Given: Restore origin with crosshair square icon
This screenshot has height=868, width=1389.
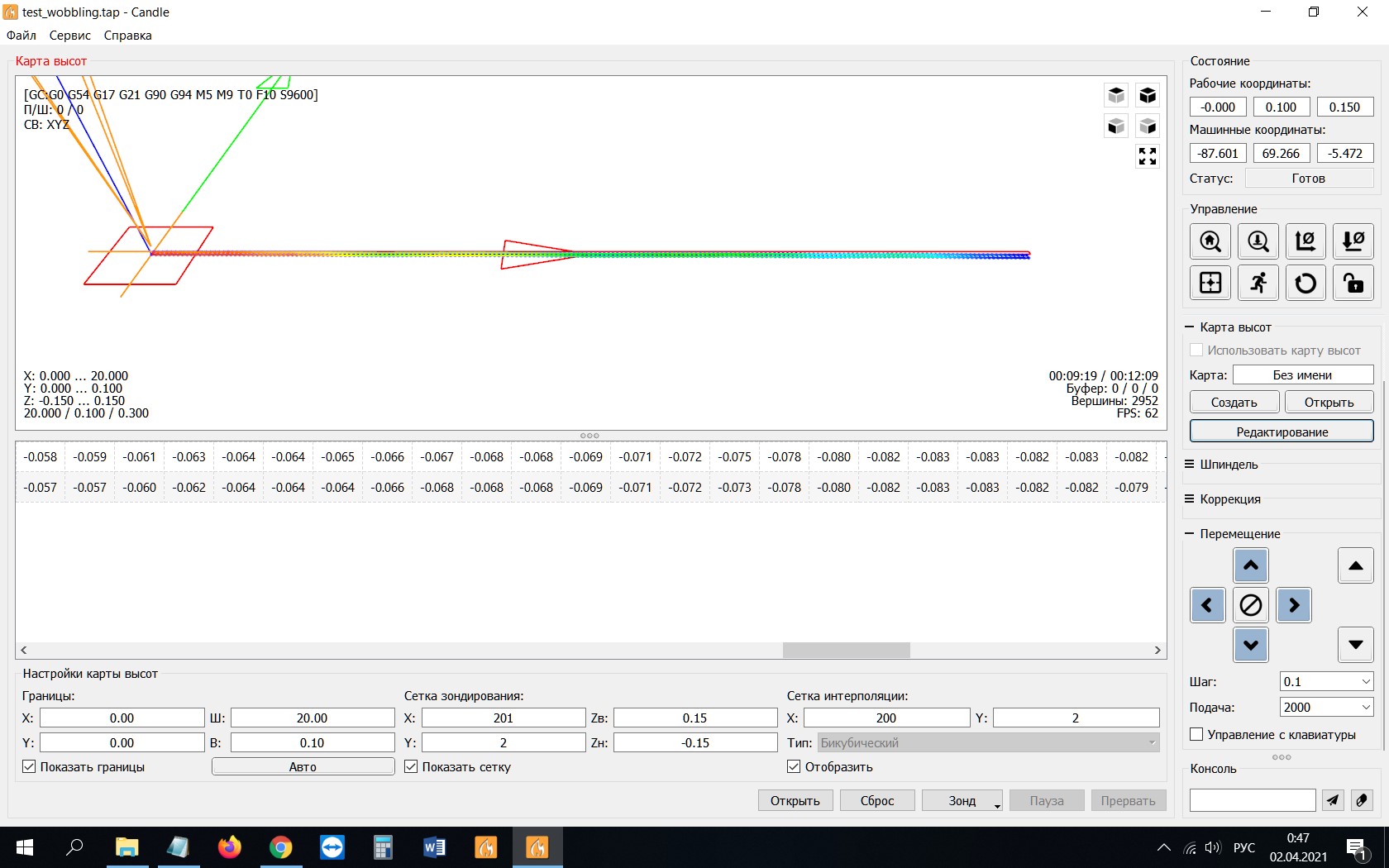Looking at the screenshot, I should 1210,283.
